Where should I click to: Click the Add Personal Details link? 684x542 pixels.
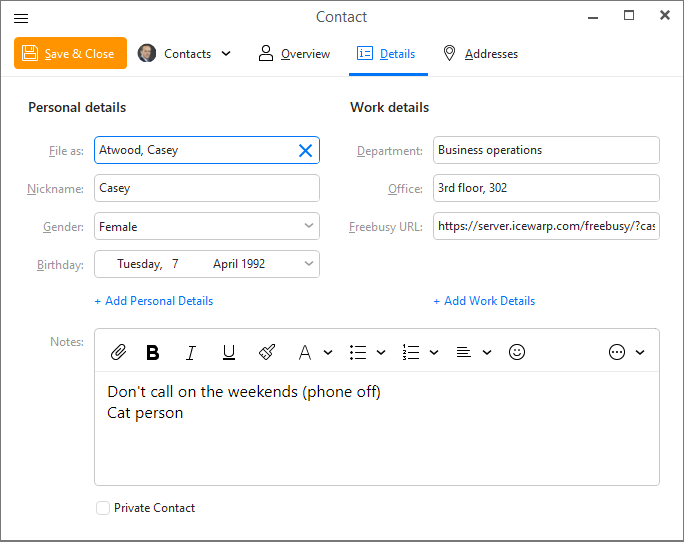(x=154, y=301)
